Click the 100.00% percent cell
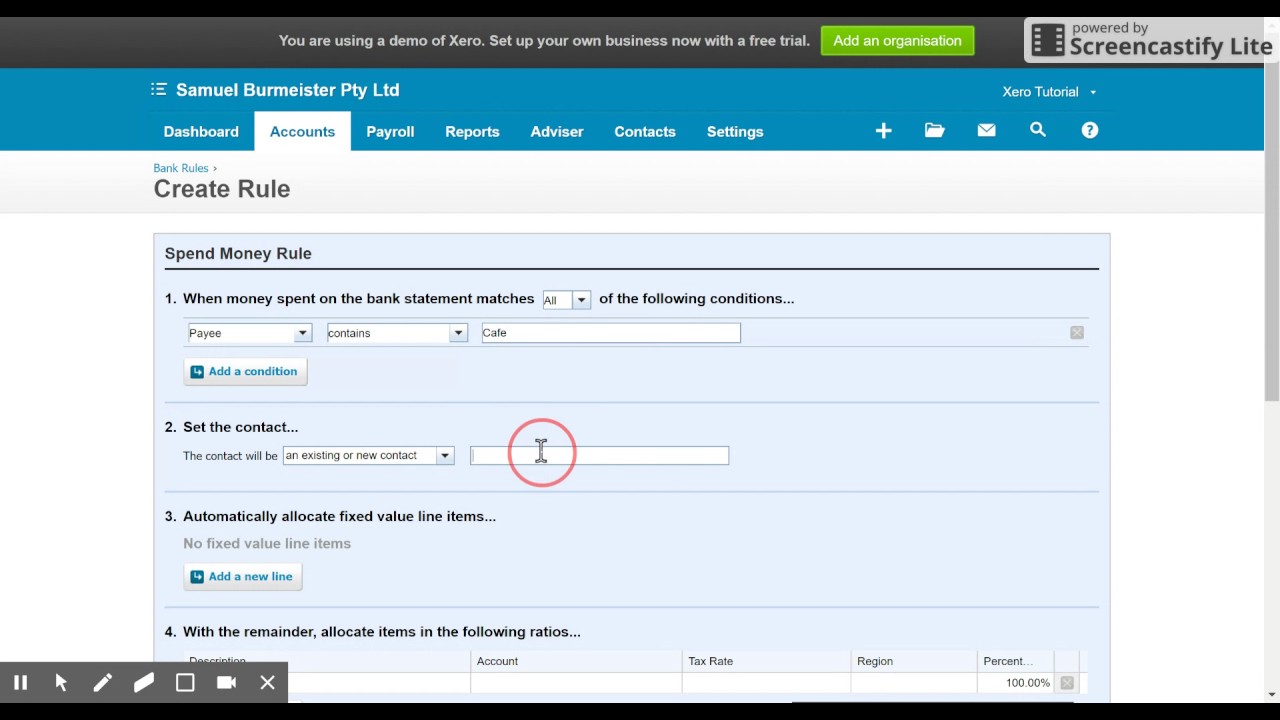The height and width of the screenshot is (720, 1280). [1016, 683]
